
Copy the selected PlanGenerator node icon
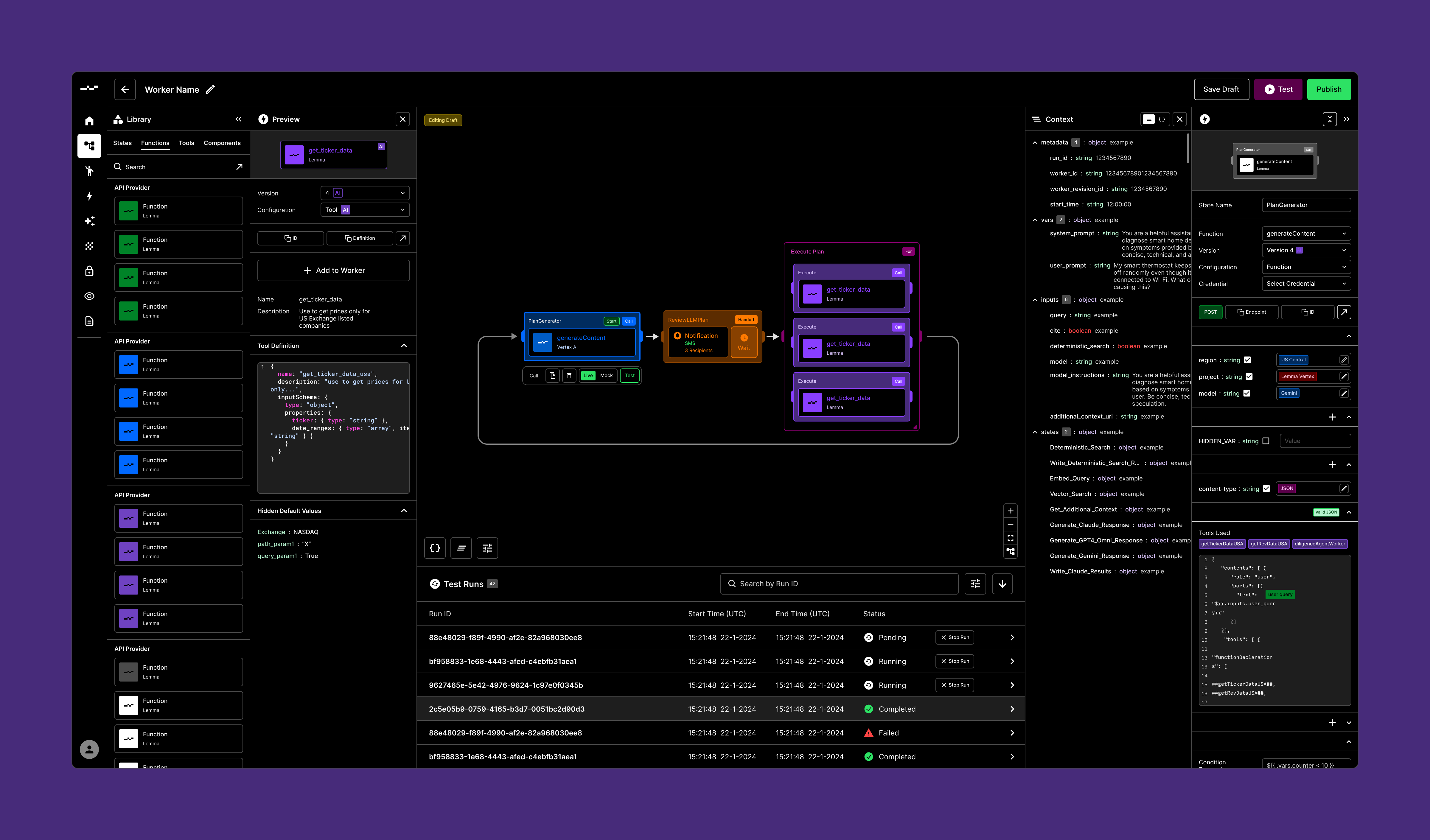click(x=553, y=376)
